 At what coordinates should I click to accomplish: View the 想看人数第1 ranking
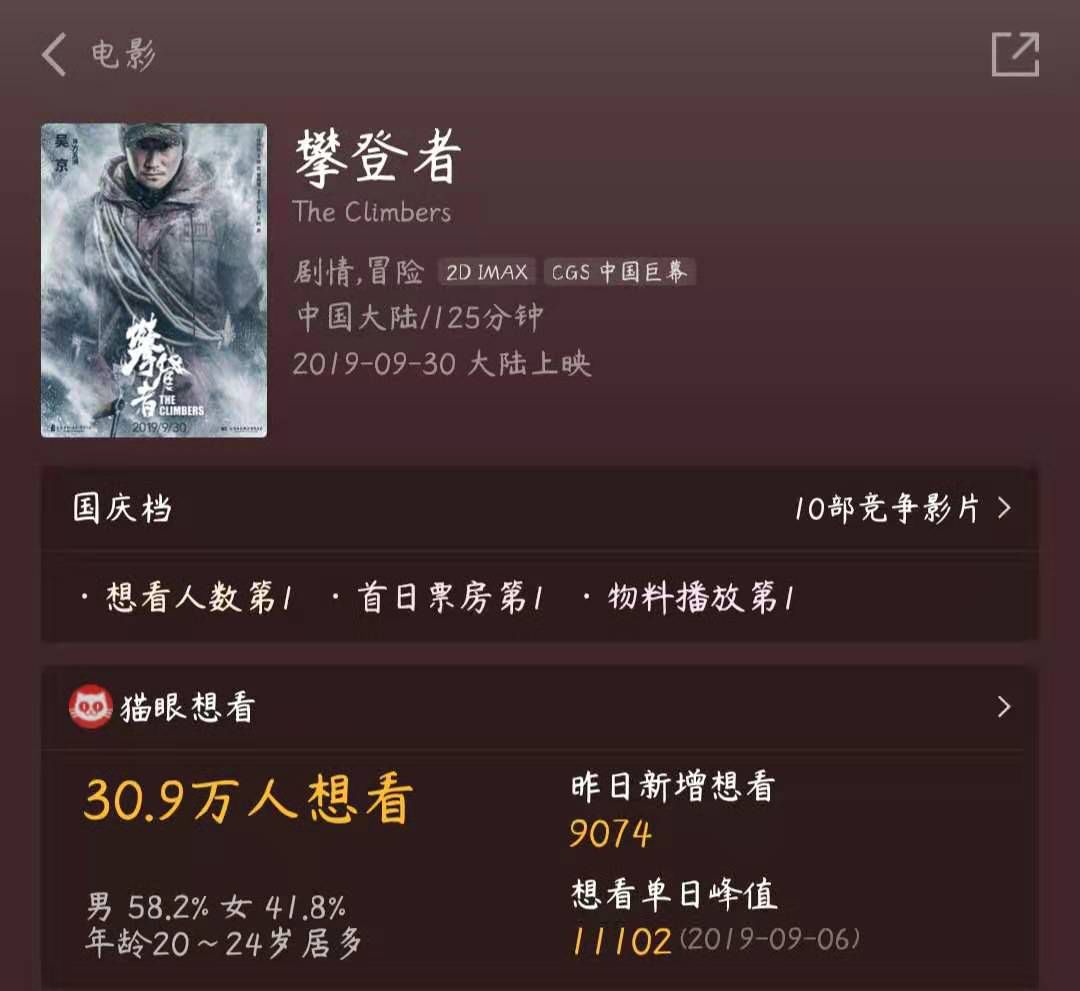point(198,597)
